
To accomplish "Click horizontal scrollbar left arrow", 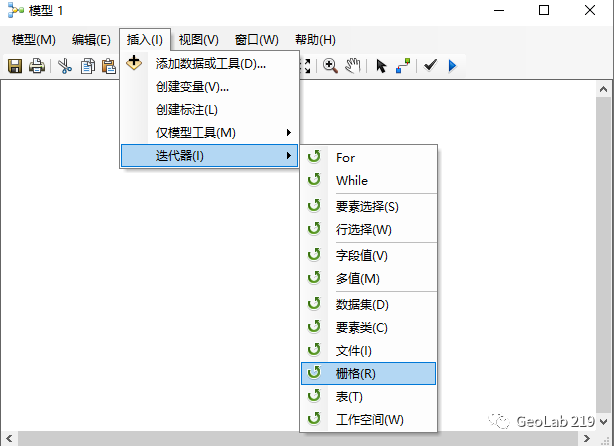I will coord(9,438).
